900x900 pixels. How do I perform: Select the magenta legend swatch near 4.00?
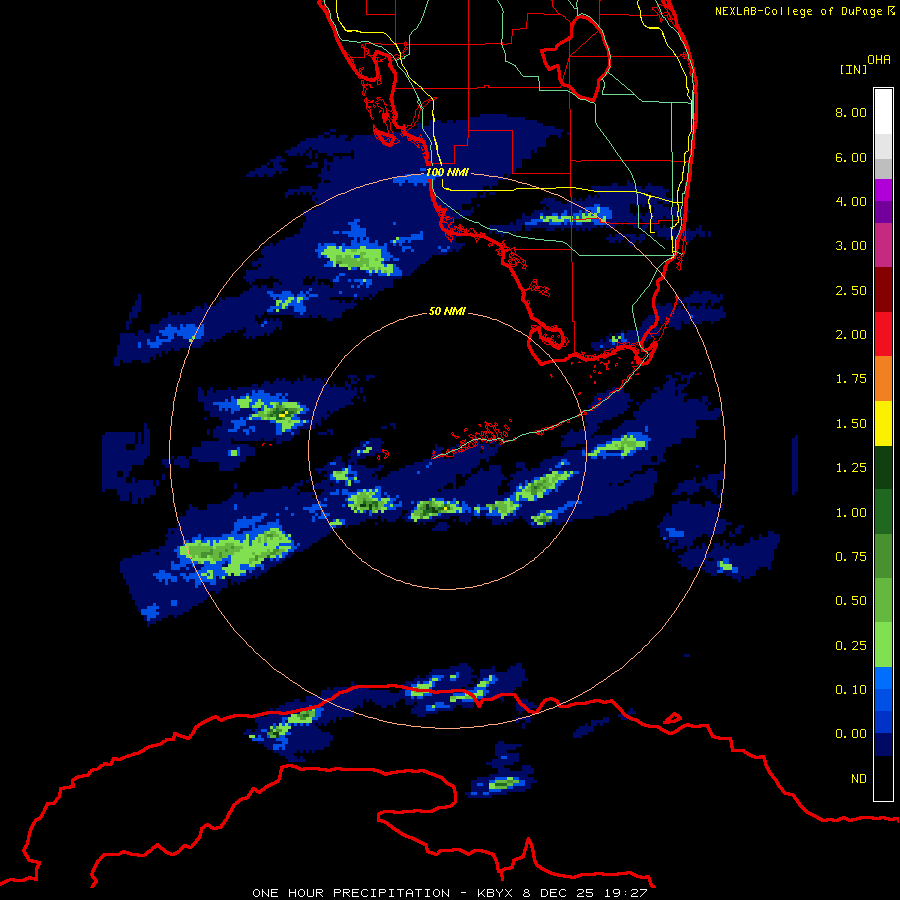click(x=883, y=190)
